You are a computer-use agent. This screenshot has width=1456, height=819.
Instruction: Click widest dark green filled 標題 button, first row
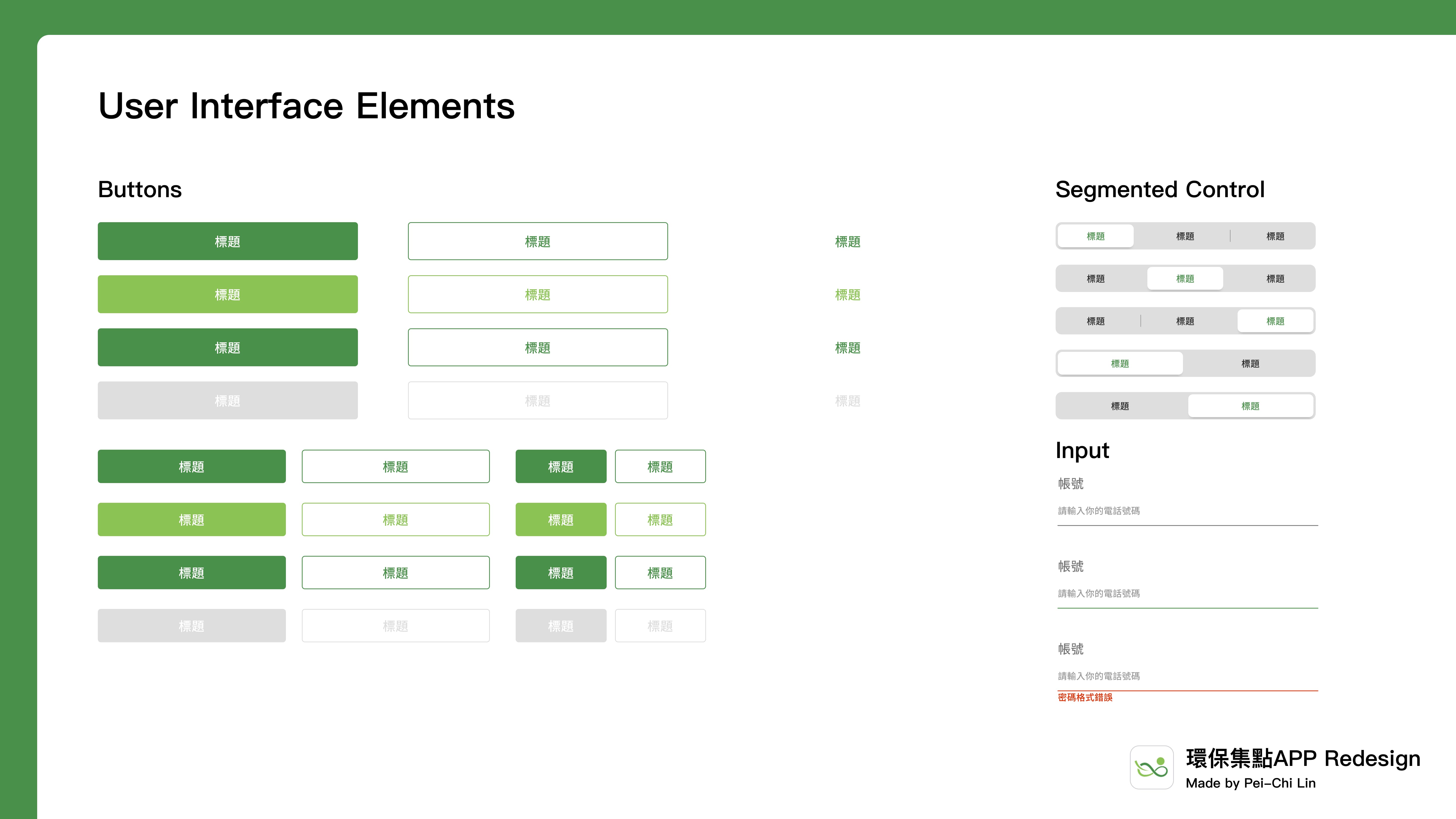(228, 241)
